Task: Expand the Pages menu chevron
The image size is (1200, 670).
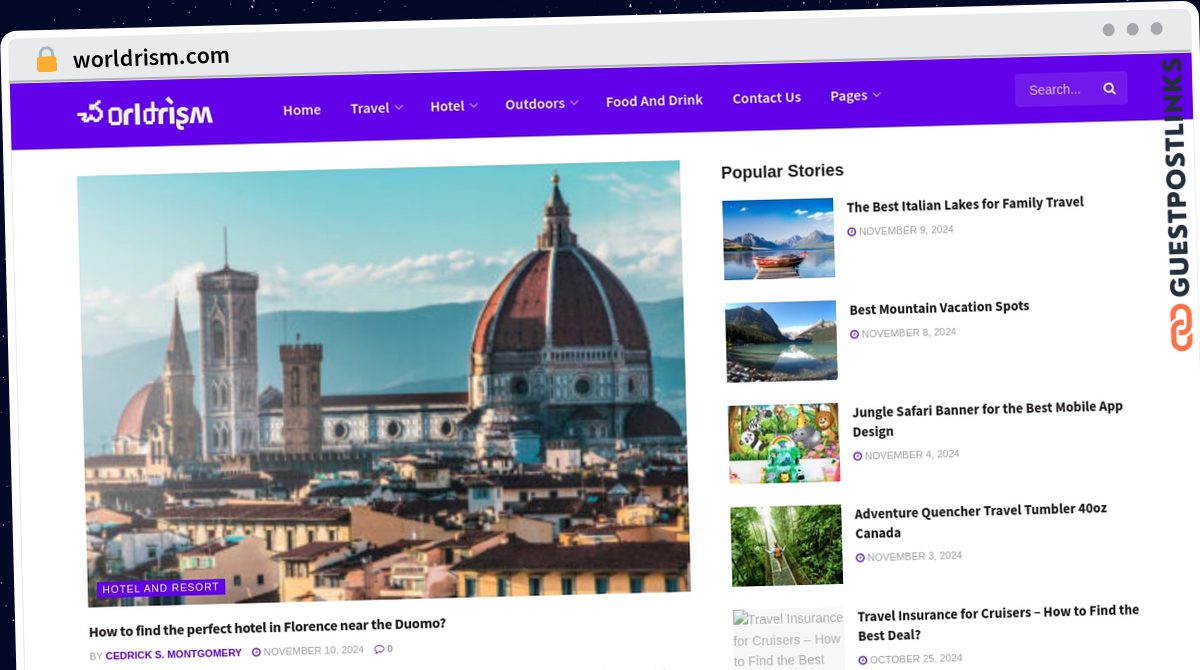Action: click(876, 95)
